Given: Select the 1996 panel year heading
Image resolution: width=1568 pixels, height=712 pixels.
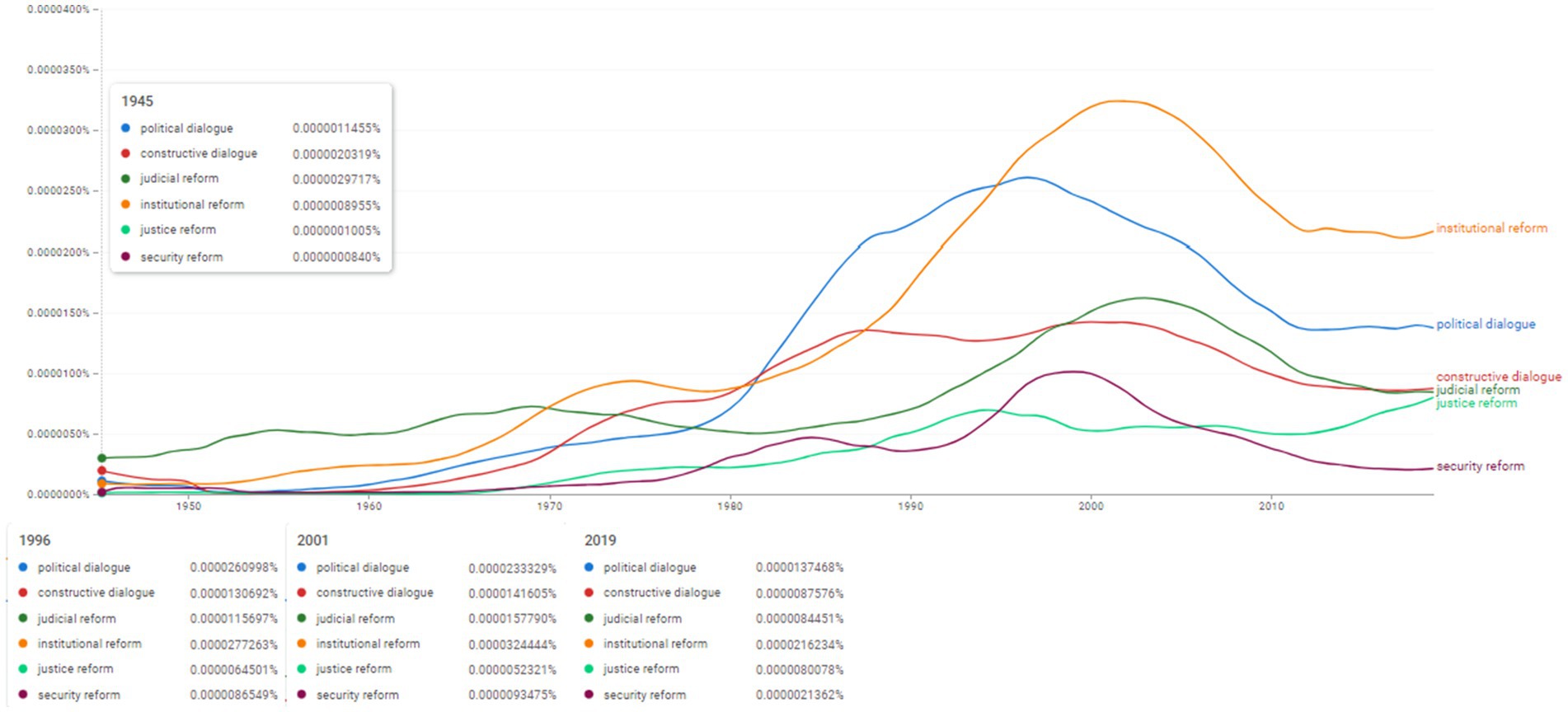Looking at the screenshot, I should tap(35, 541).
